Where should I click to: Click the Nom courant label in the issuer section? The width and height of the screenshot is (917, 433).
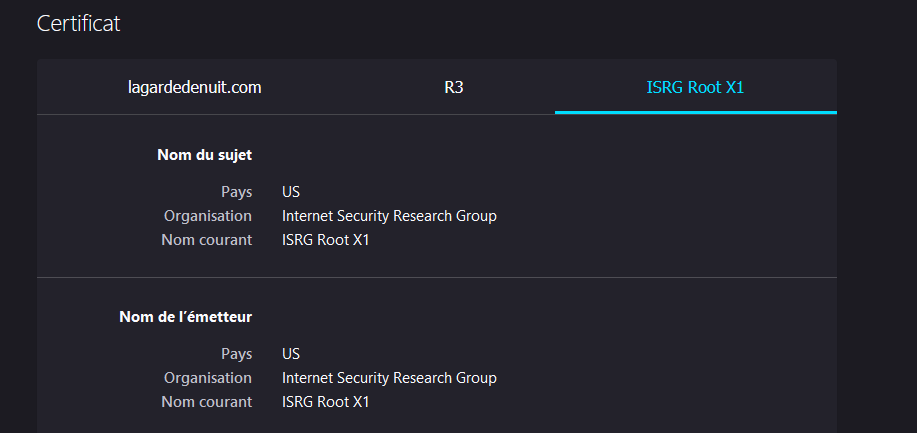pyautogui.click(x=207, y=402)
